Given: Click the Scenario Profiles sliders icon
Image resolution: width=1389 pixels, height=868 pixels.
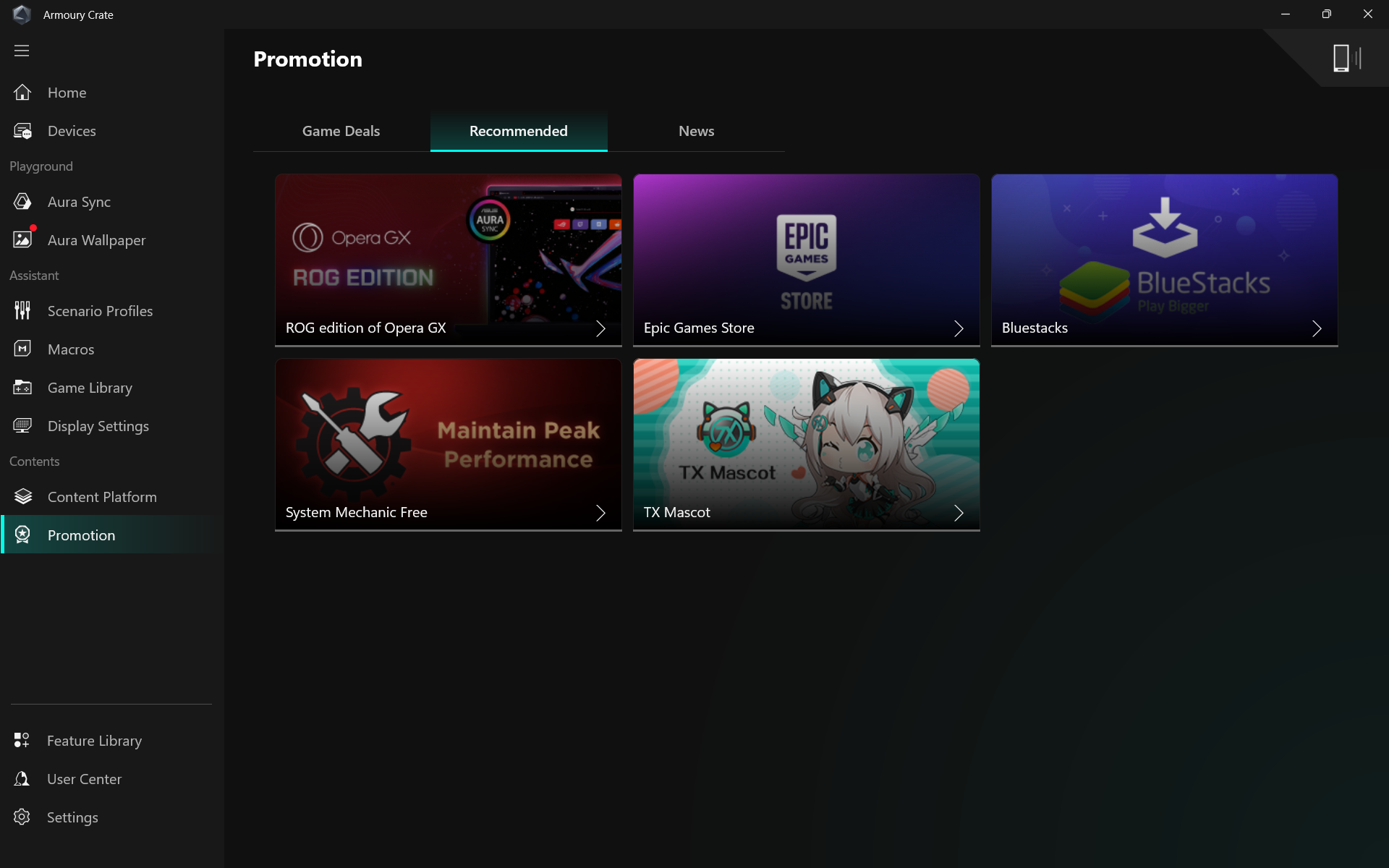Looking at the screenshot, I should click(22, 311).
